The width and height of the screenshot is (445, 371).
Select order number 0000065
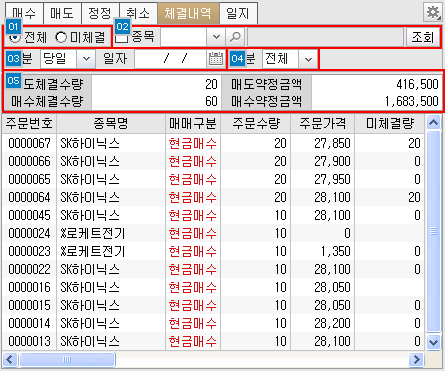coord(29,179)
